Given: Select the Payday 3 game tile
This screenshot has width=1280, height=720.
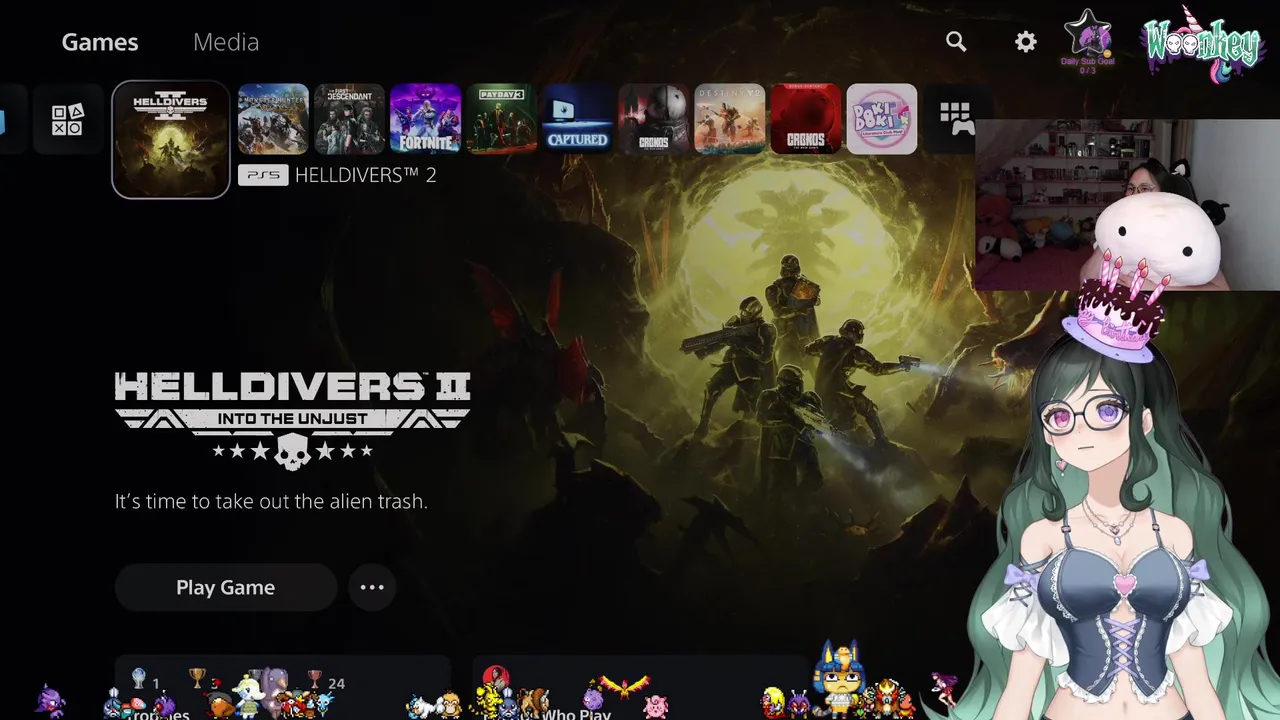Looking at the screenshot, I should tap(501, 119).
